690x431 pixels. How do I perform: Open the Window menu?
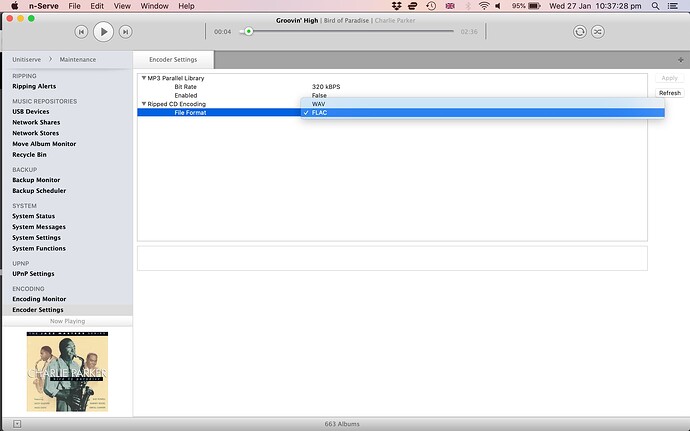click(x=154, y=6)
